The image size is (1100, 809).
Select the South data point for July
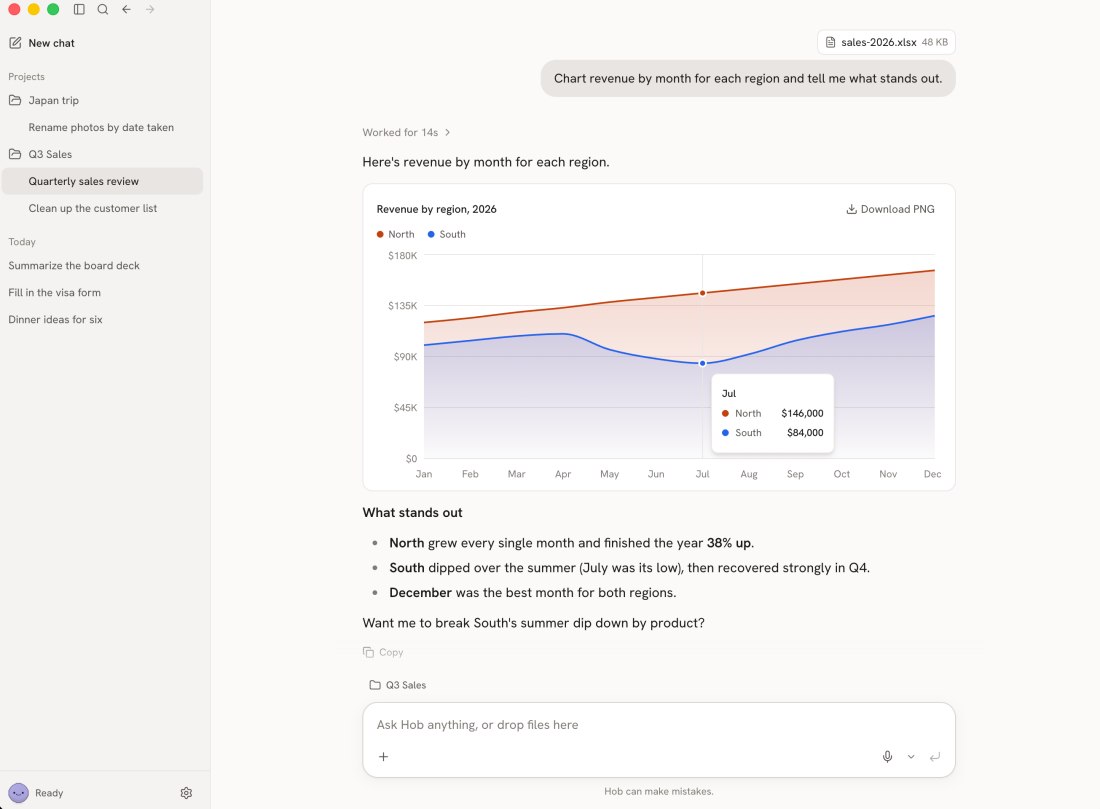702,363
